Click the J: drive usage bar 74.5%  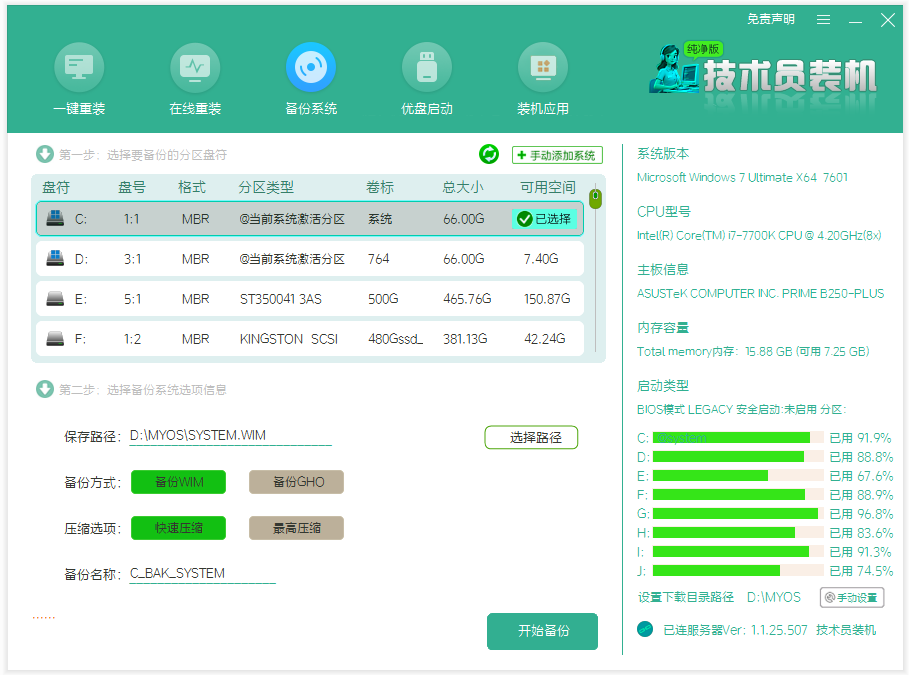(x=738, y=571)
